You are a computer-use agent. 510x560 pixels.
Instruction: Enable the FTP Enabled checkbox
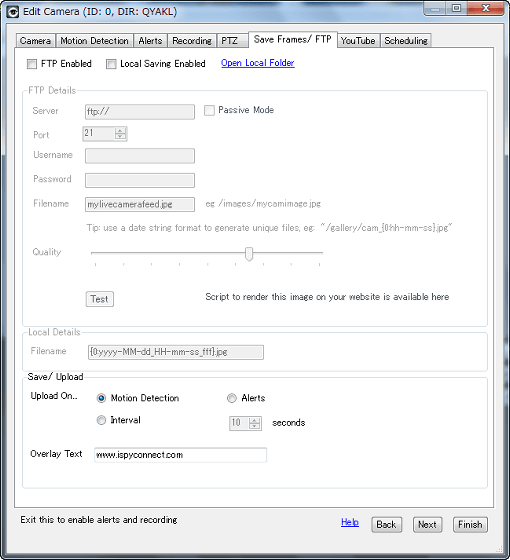click(x=32, y=64)
